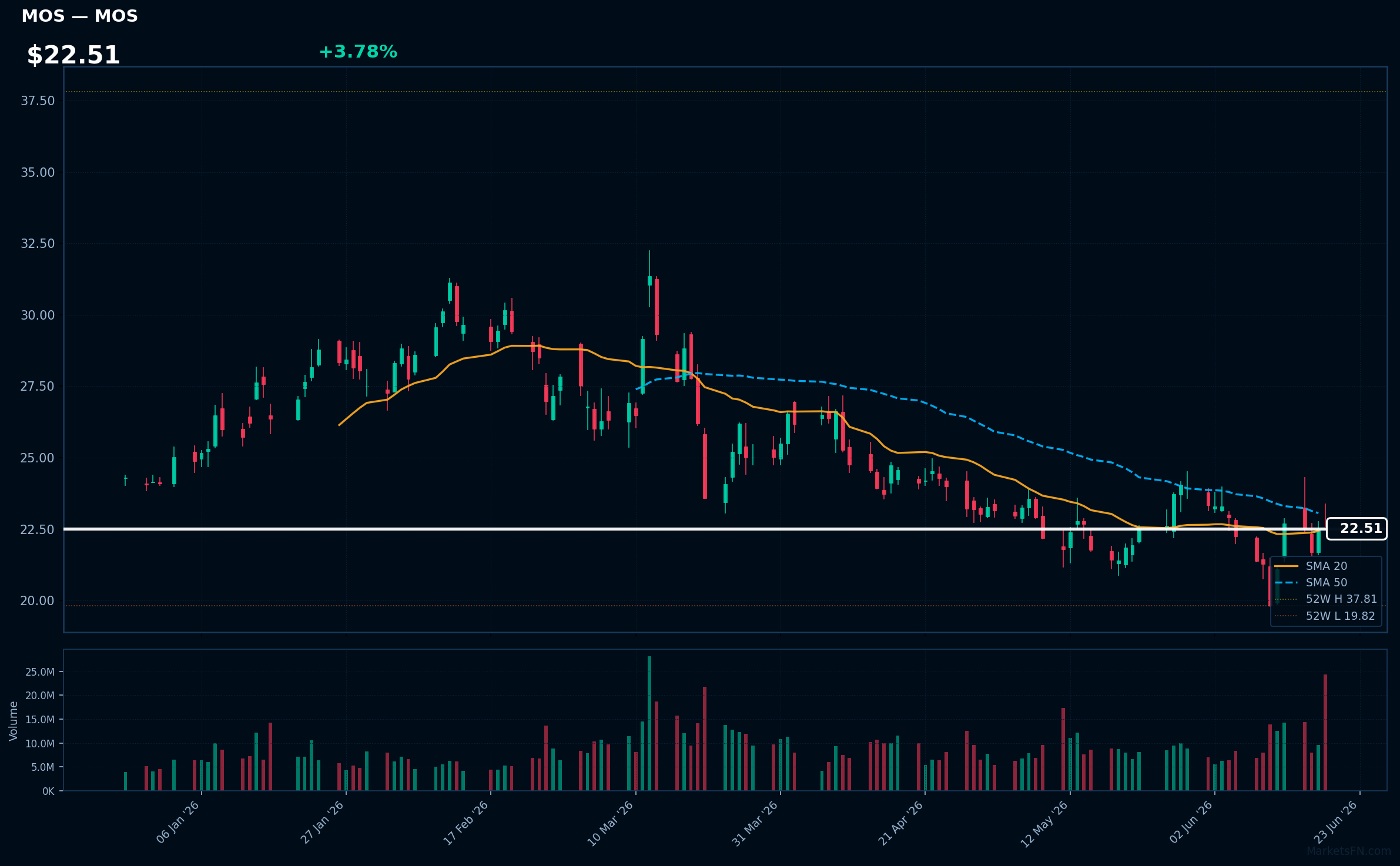Click the tallest red volume bar in June
The width and height of the screenshot is (1400, 866).
(1325, 733)
